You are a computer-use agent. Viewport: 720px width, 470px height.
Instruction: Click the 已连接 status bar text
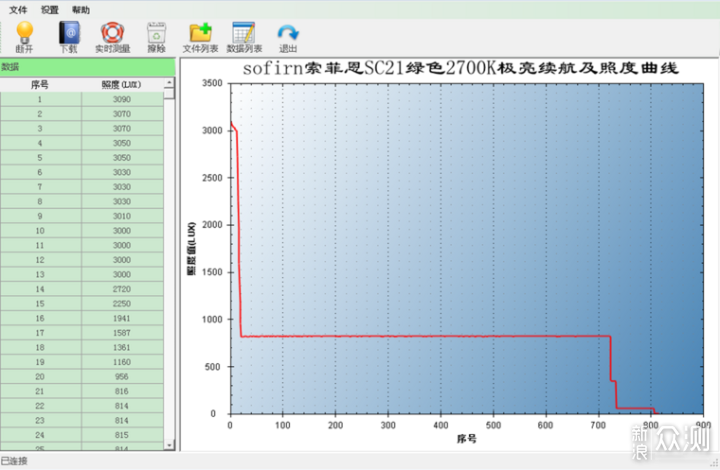click(14, 460)
